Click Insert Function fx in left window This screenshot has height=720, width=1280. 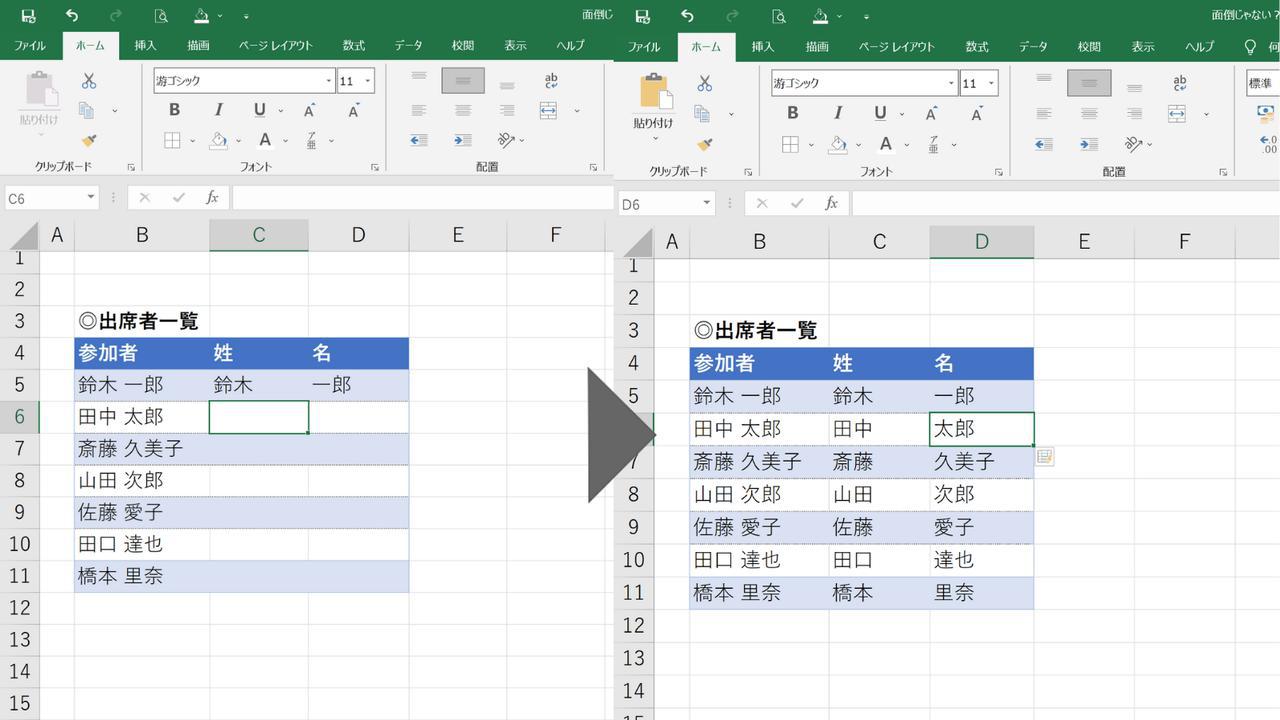[x=212, y=198]
